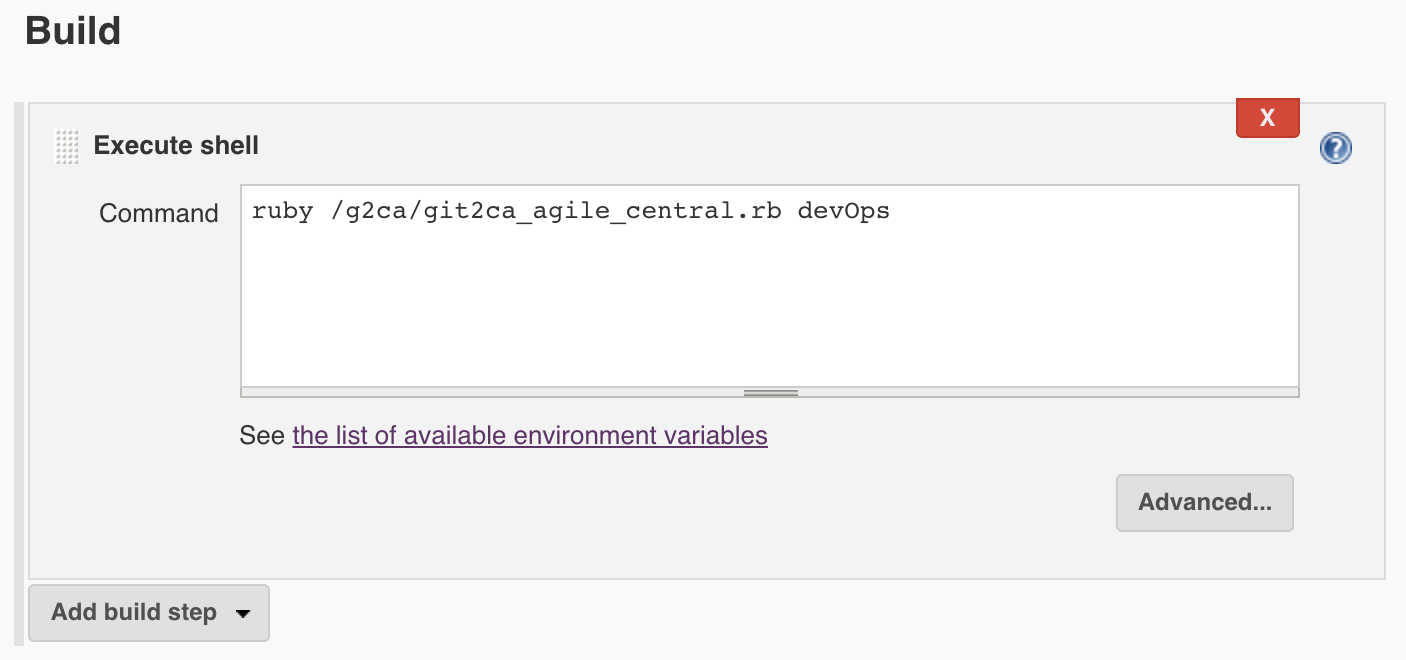Open help for Execute shell step
This screenshot has height=660, width=1406.
(1335, 149)
